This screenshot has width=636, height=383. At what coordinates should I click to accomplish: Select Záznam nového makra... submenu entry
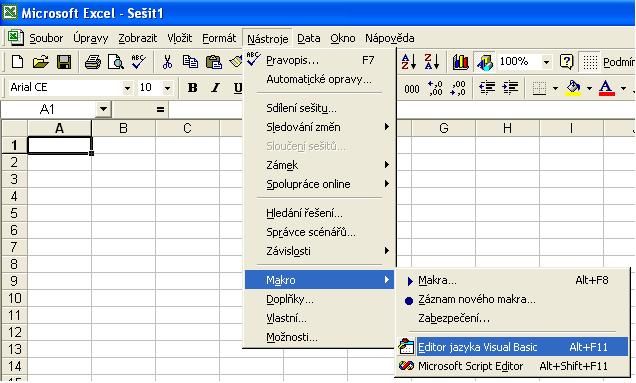pos(512,299)
